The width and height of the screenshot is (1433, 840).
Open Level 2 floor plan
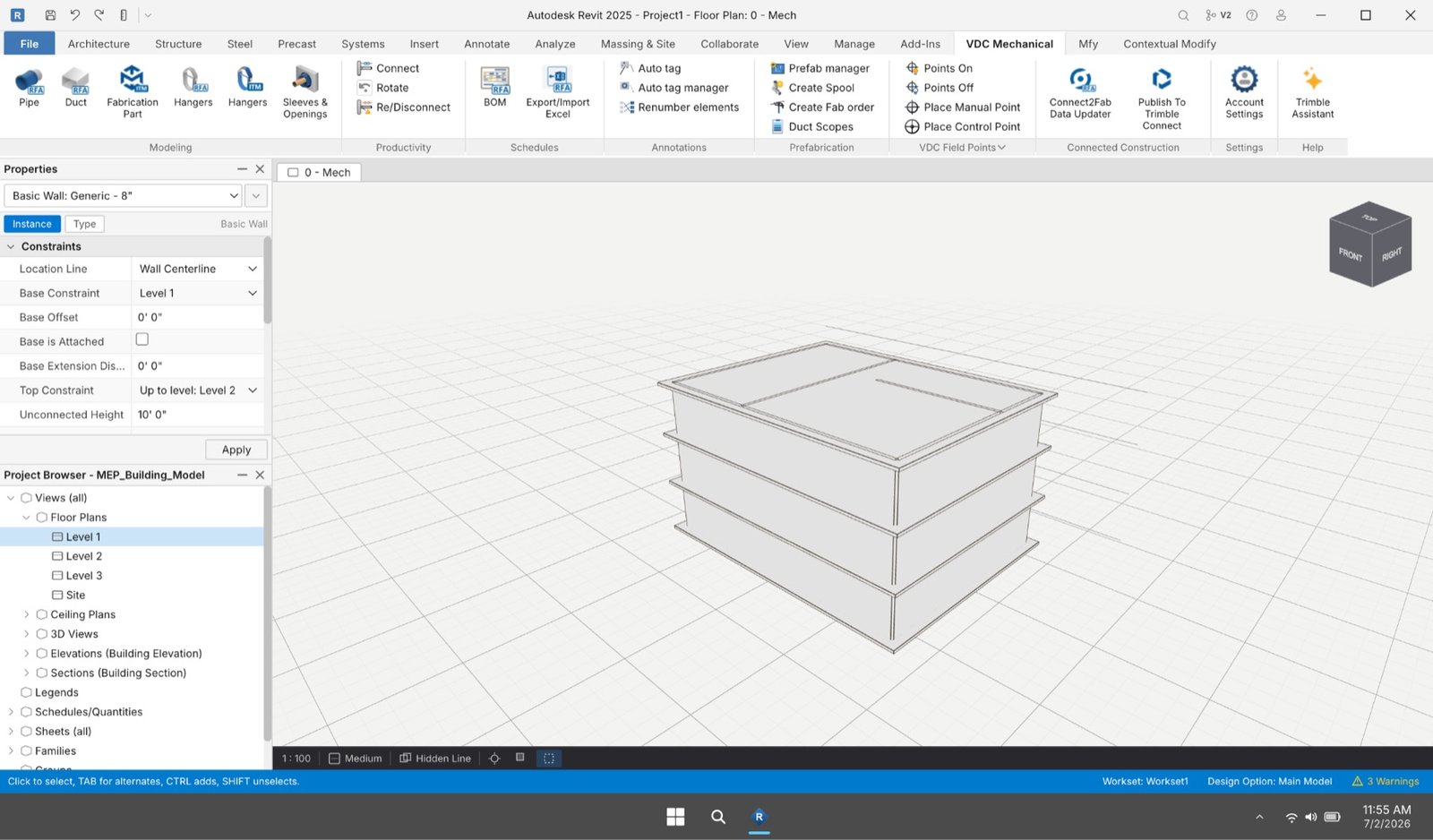84,556
